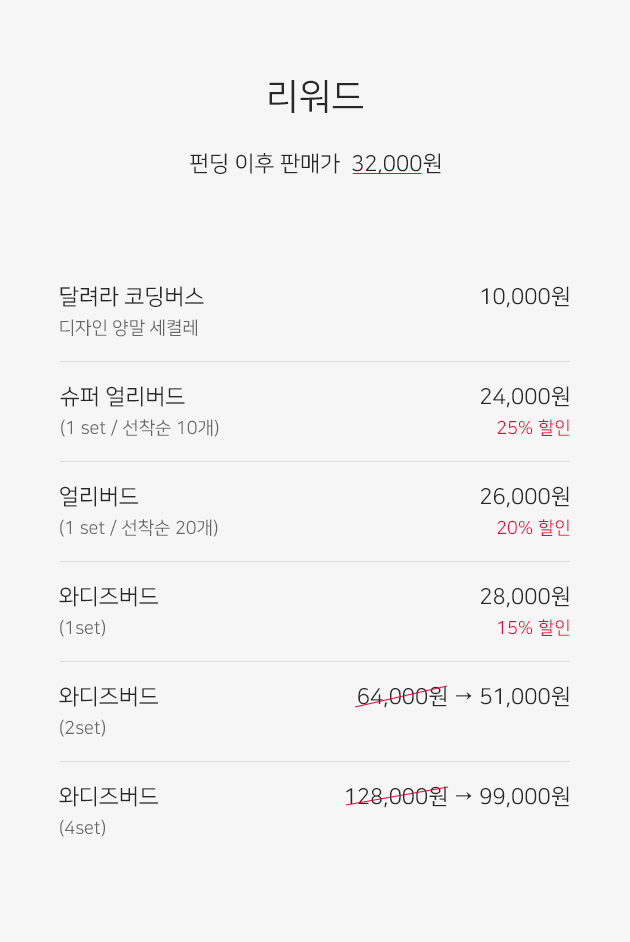Select the 슈퍼 얼리버드 reward
The height and width of the screenshot is (942, 630).
[122, 396]
